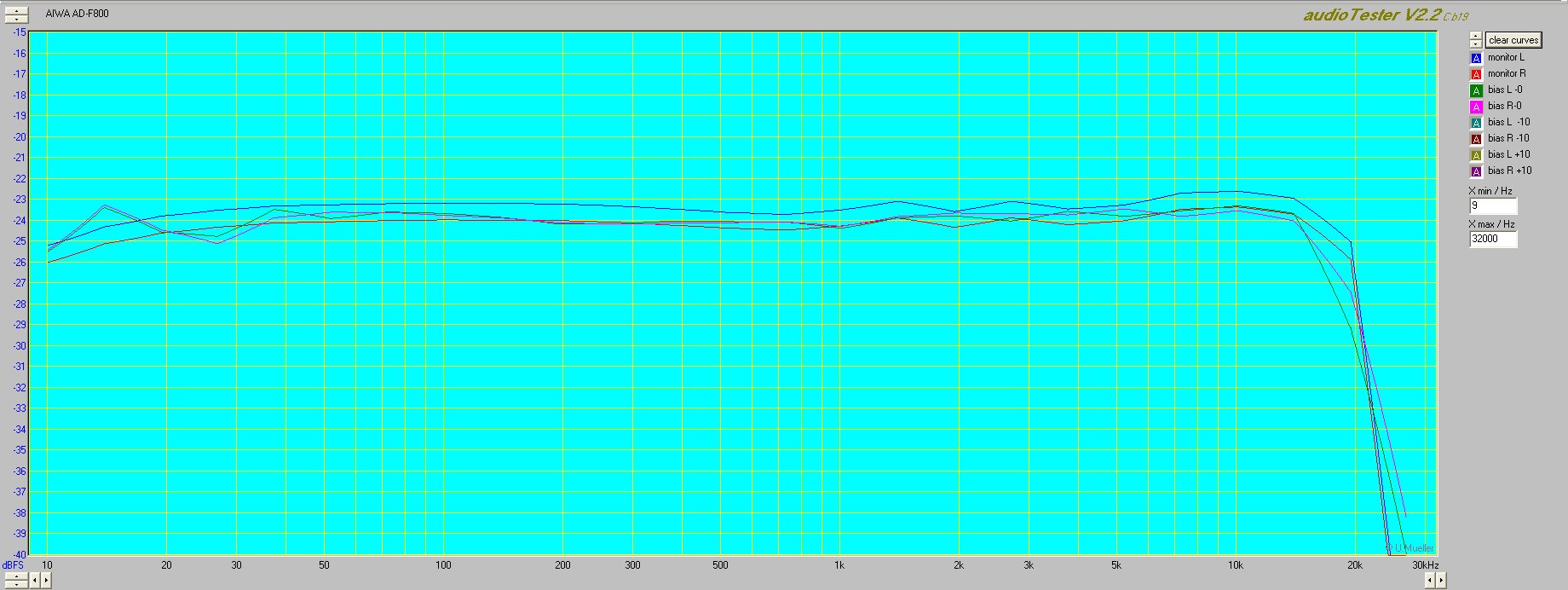Image resolution: width=1568 pixels, height=590 pixels.
Task: Select the green bias L -0 curve icon
Action: pos(1476,90)
